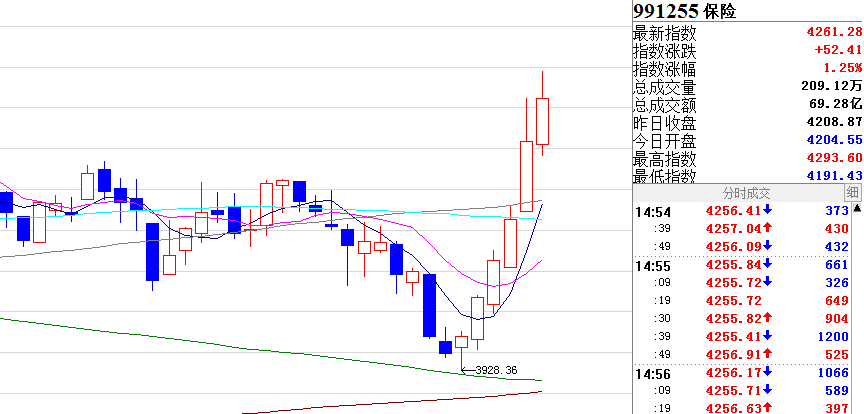The height and width of the screenshot is (414, 864).
Task: Select the 总成交量 value 209.12万
Action: click(x=832, y=86)
